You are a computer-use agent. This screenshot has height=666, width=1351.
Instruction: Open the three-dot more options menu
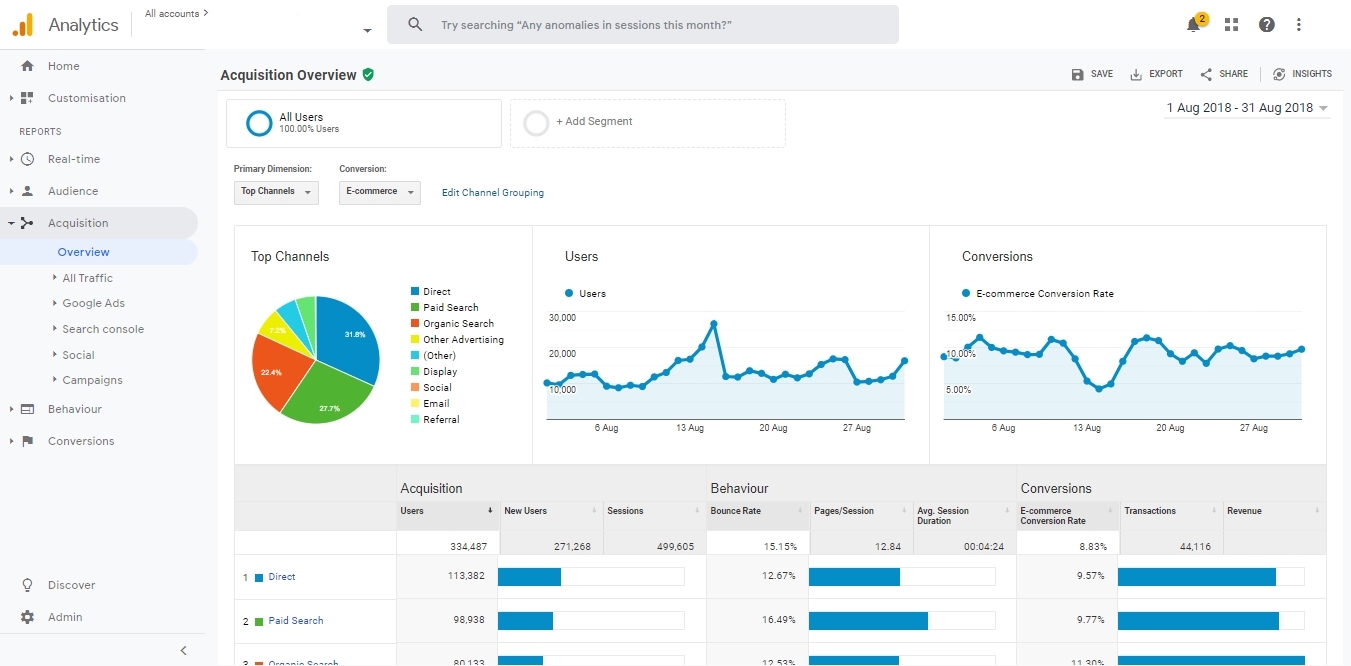1299,25
